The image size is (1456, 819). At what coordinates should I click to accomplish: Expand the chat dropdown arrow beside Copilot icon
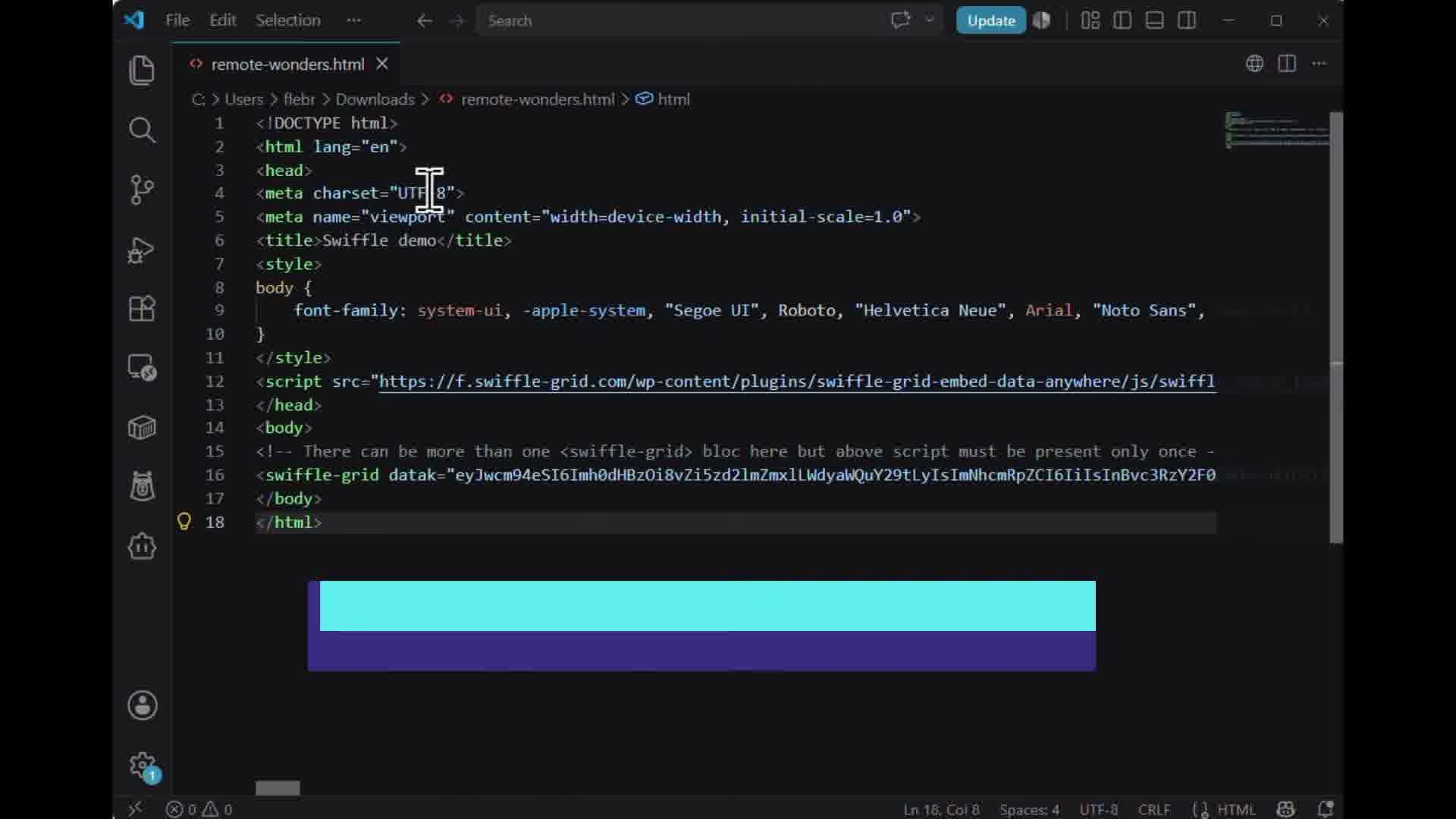click(x=930, y=20)
